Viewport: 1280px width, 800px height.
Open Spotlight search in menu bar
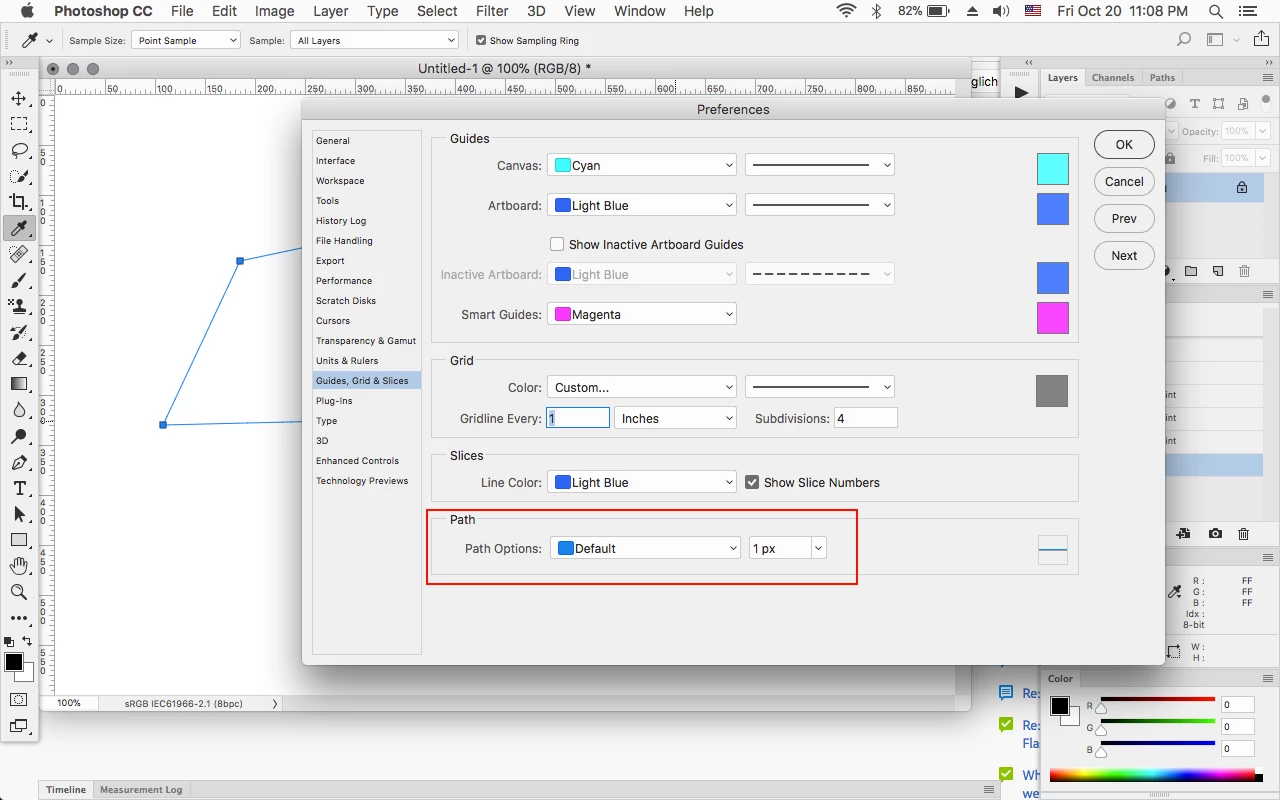coord(1215,11)
